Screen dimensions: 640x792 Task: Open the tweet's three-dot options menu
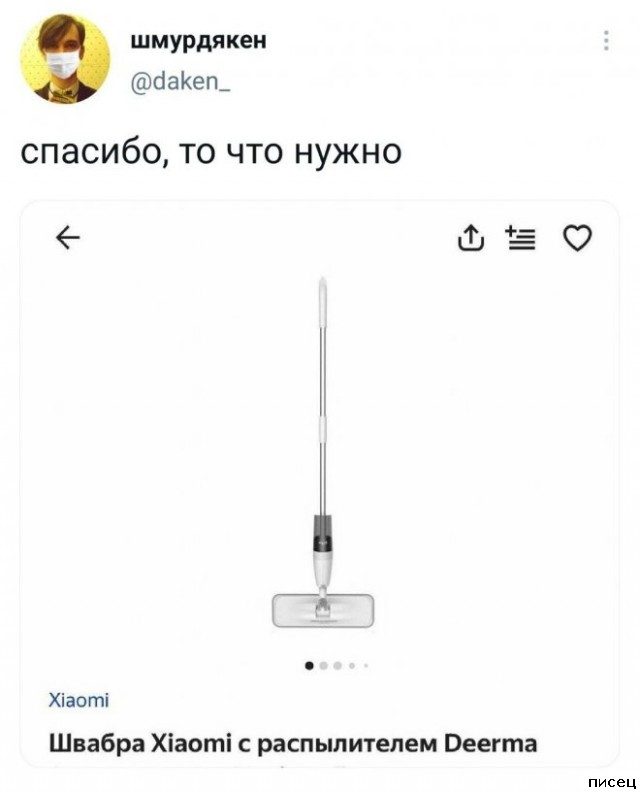(x=606, y=41)
